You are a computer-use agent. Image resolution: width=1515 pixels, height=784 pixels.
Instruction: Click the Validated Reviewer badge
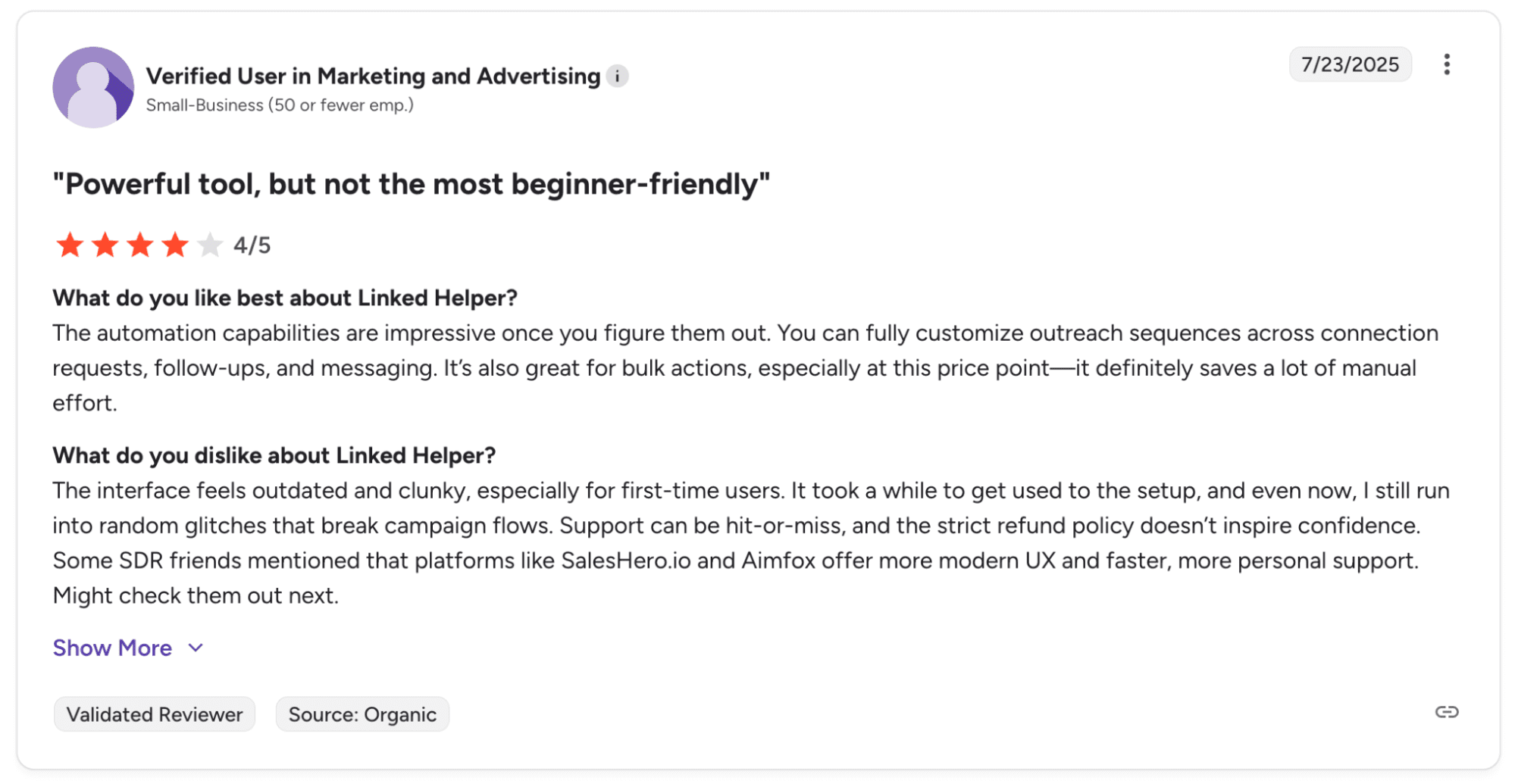(155, 714)
